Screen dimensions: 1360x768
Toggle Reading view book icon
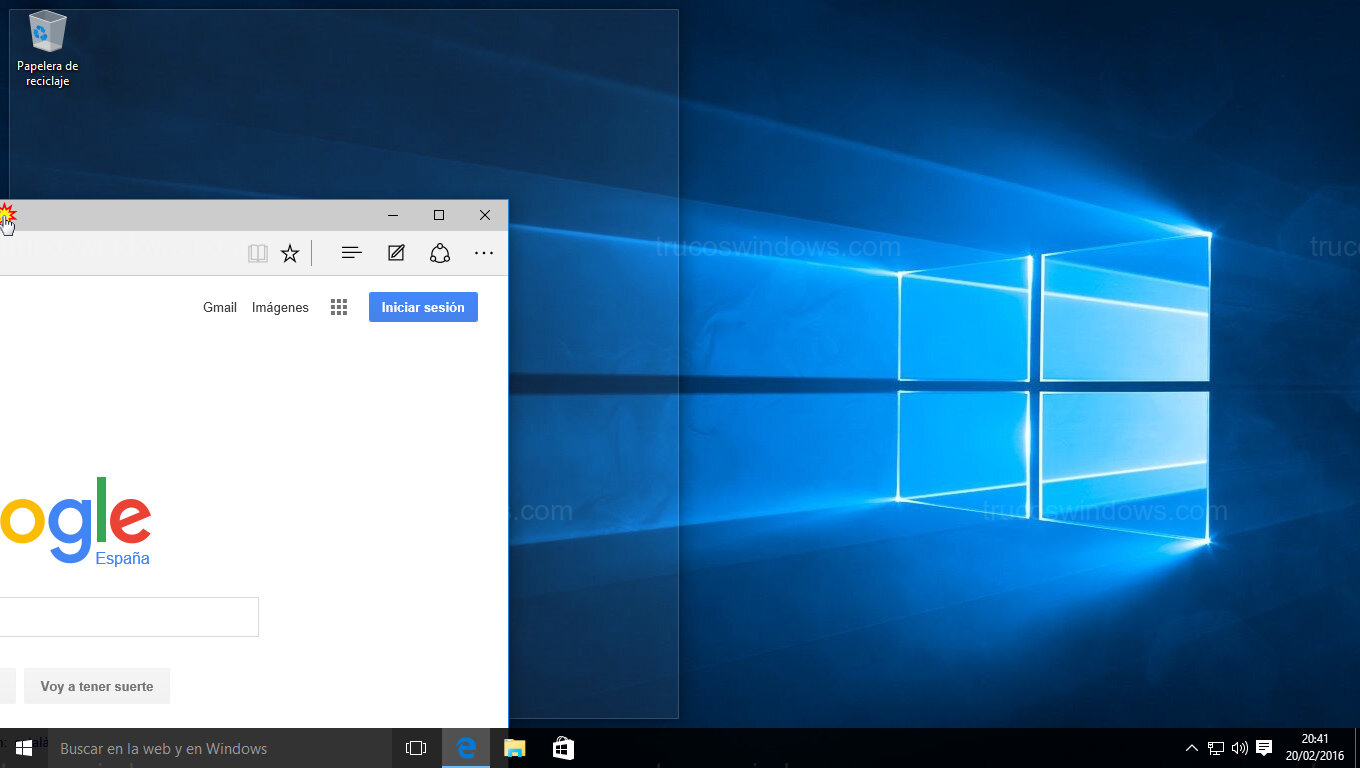258,253
